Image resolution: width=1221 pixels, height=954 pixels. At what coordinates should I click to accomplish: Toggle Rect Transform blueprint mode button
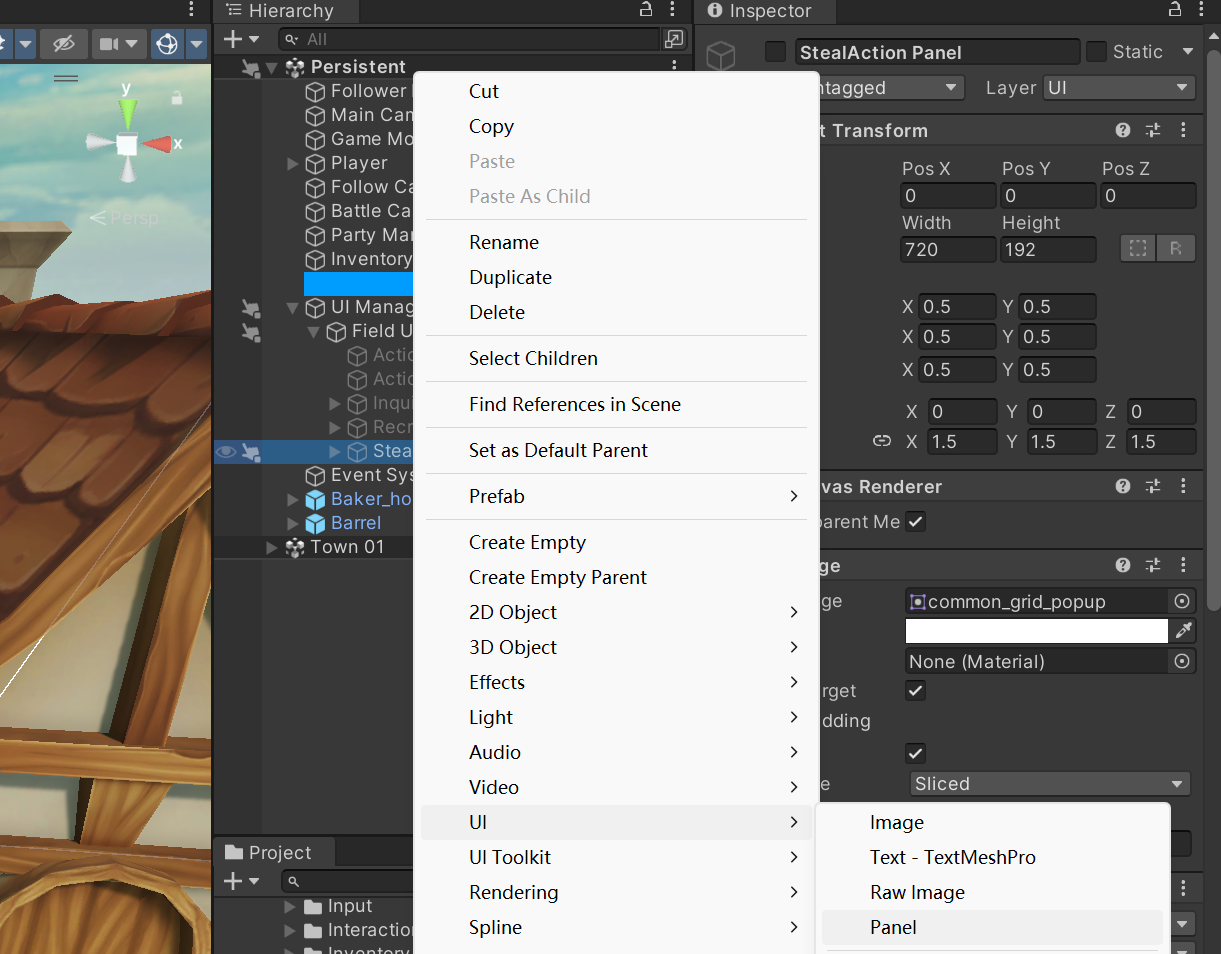click(1138, 249)
